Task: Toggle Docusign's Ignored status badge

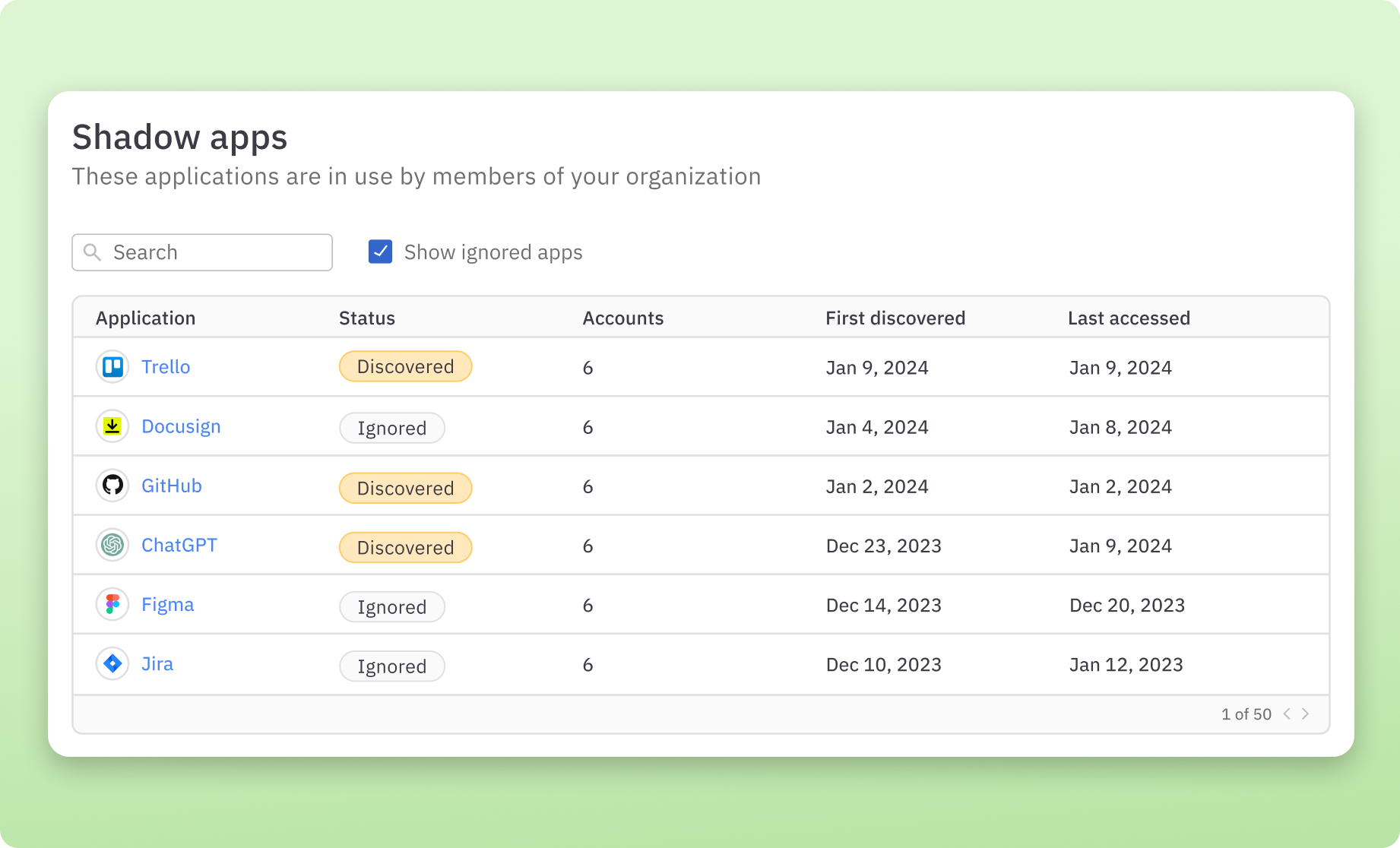Action: pos(391,428)
